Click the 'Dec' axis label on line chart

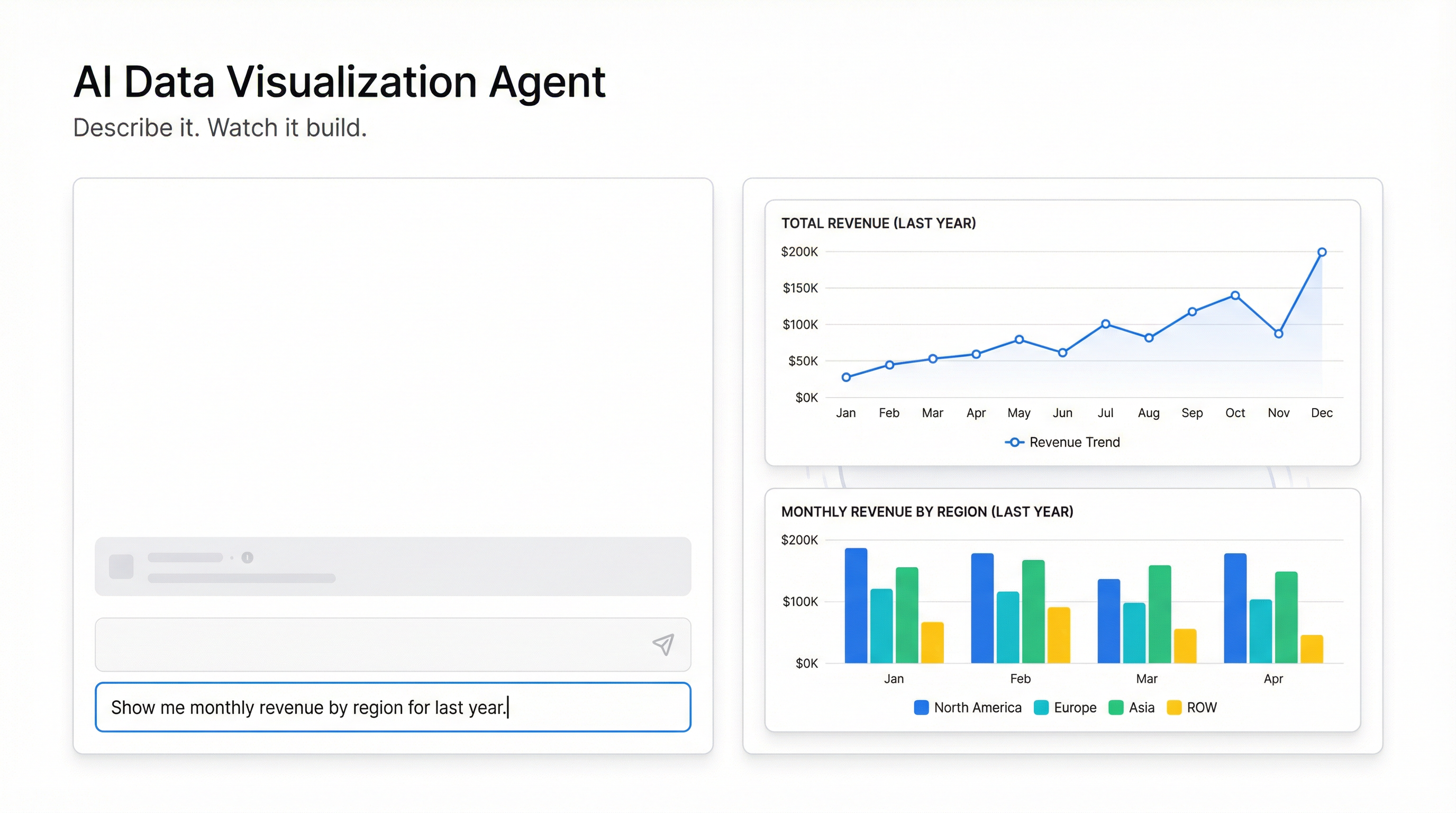[x=1322, y=413]
